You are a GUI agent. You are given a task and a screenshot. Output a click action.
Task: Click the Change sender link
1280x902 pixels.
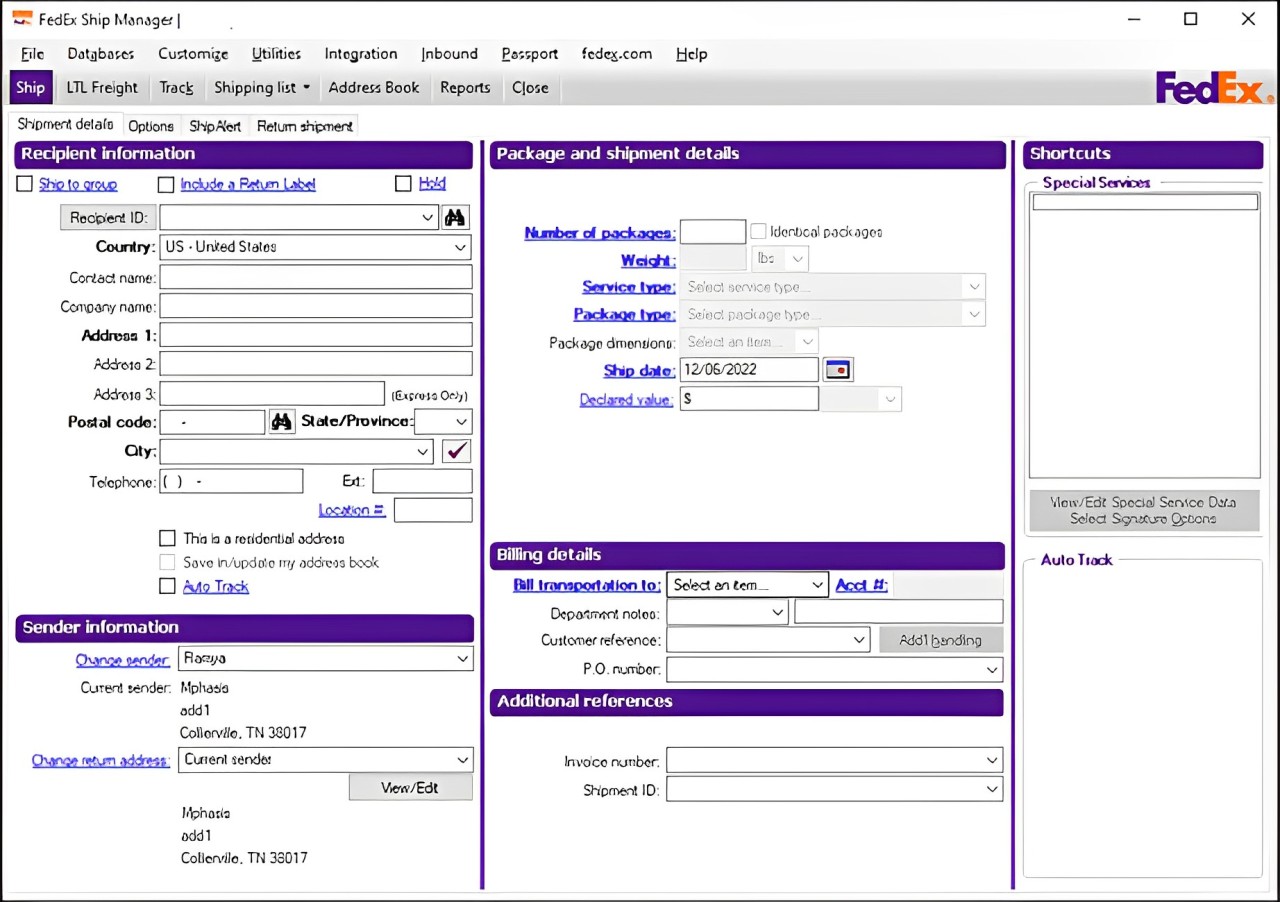coord(122,660)
